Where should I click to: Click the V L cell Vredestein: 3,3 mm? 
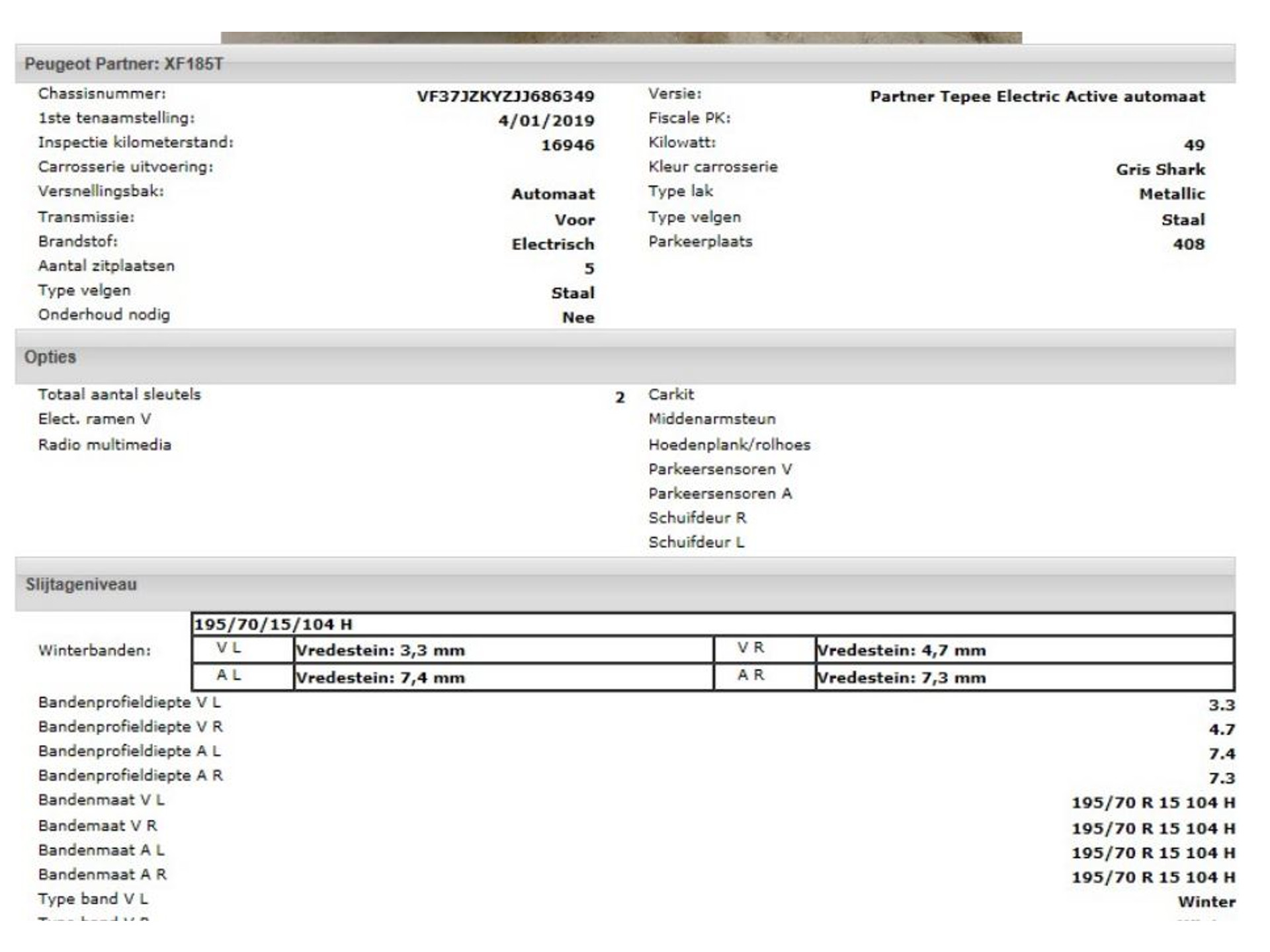pyautogui.click(x=503, y=651)
